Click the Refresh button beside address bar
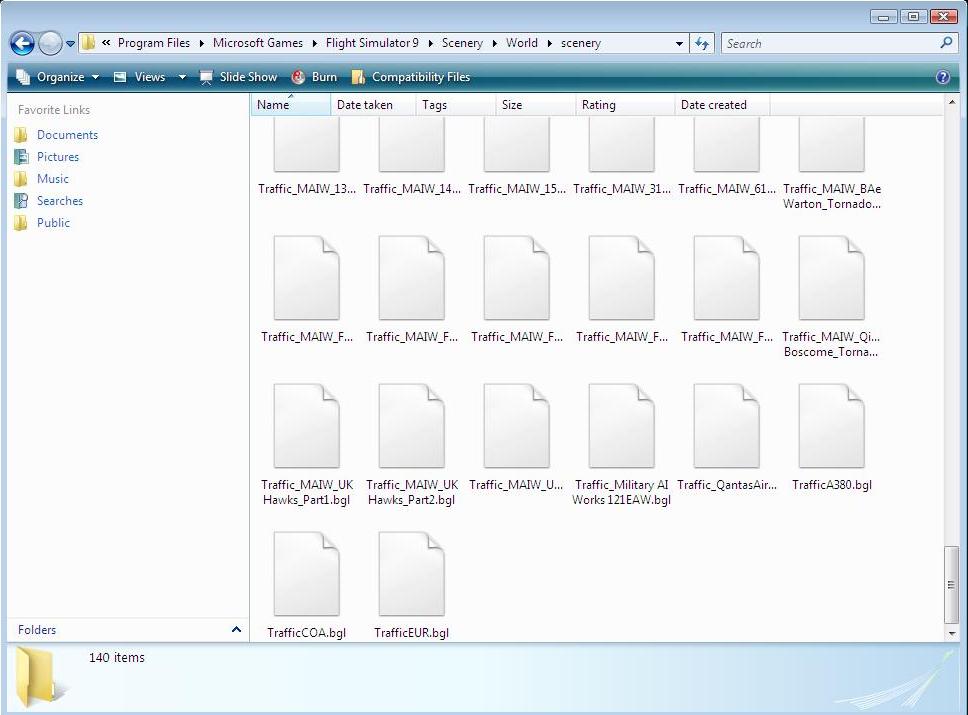Image resolution: width=968 pixels, height=715 pixels. pyautogui.click(x=702, y=43)
